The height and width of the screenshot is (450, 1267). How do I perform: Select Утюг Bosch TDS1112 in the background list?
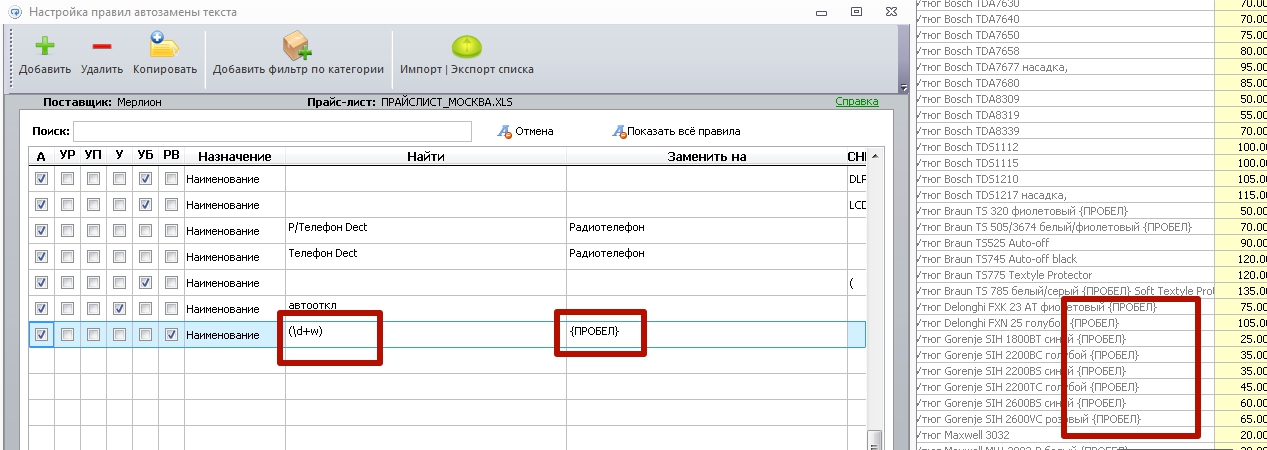(x=1063, y=147)
